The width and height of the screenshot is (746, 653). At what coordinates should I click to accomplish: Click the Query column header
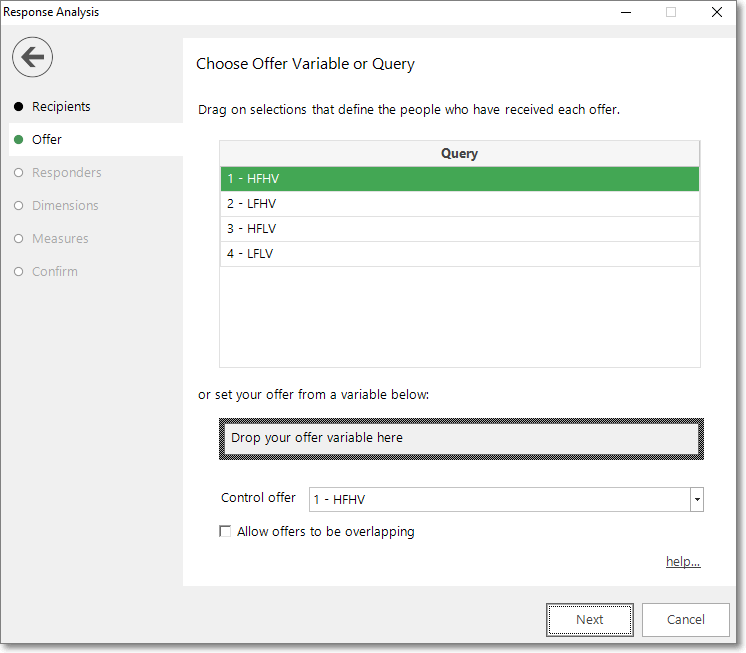click(x=460, y=154)
